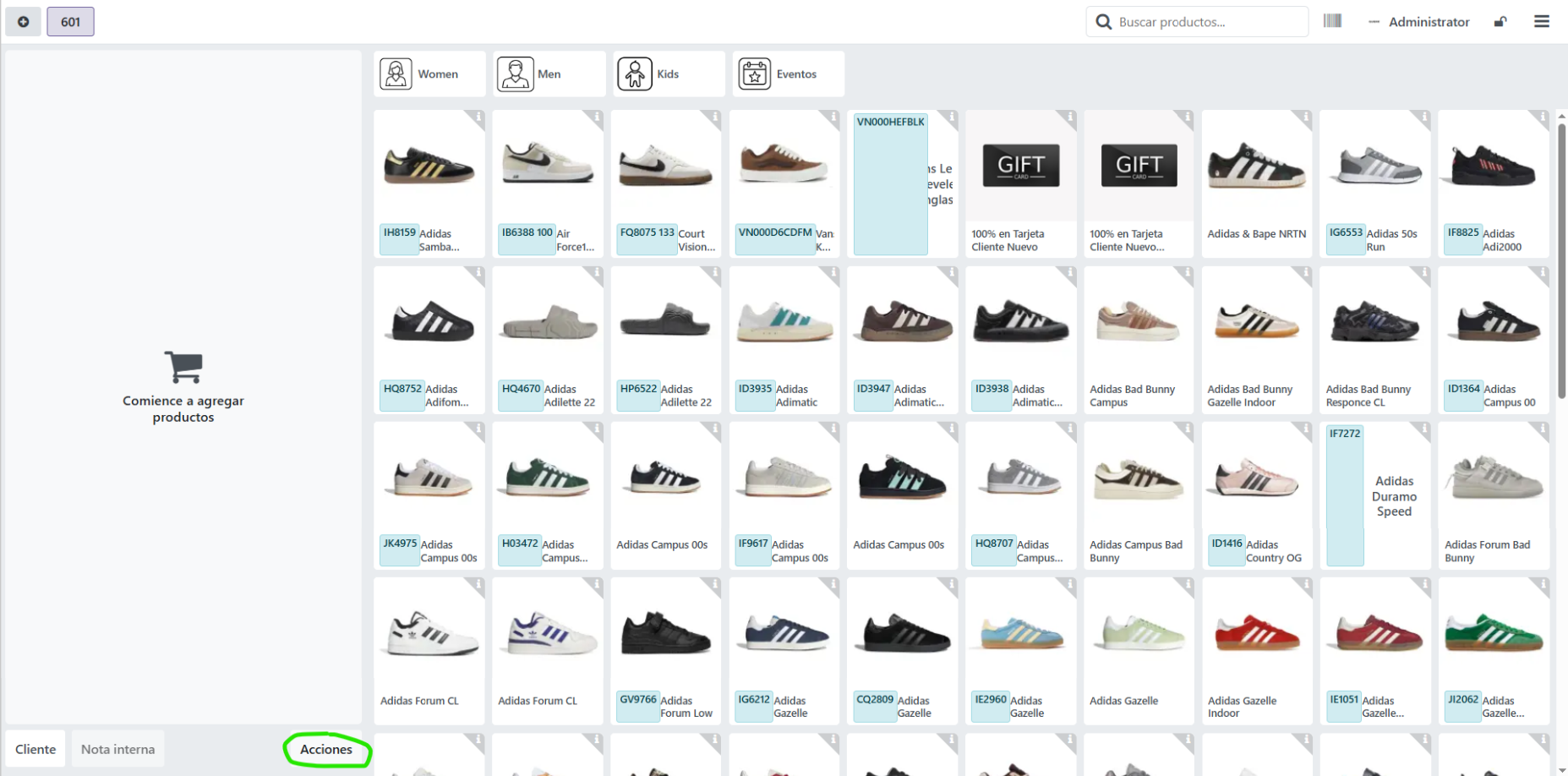Open the Nota interna button

click(x=117, y=749)
